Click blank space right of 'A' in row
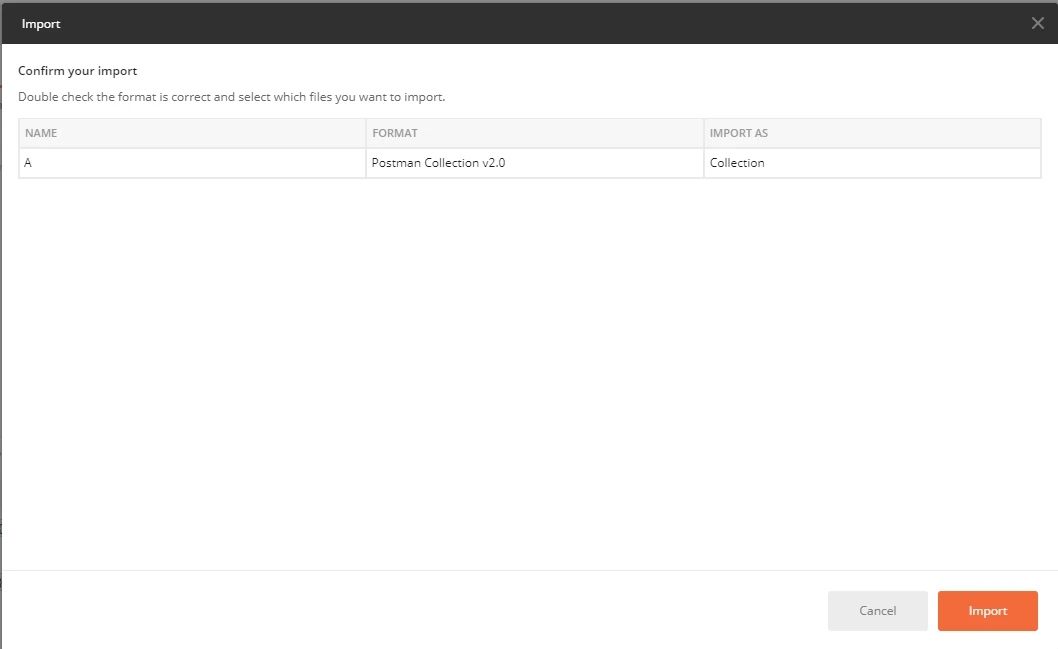Screen dimensions: 1058x649 click(x=200, y=163)
